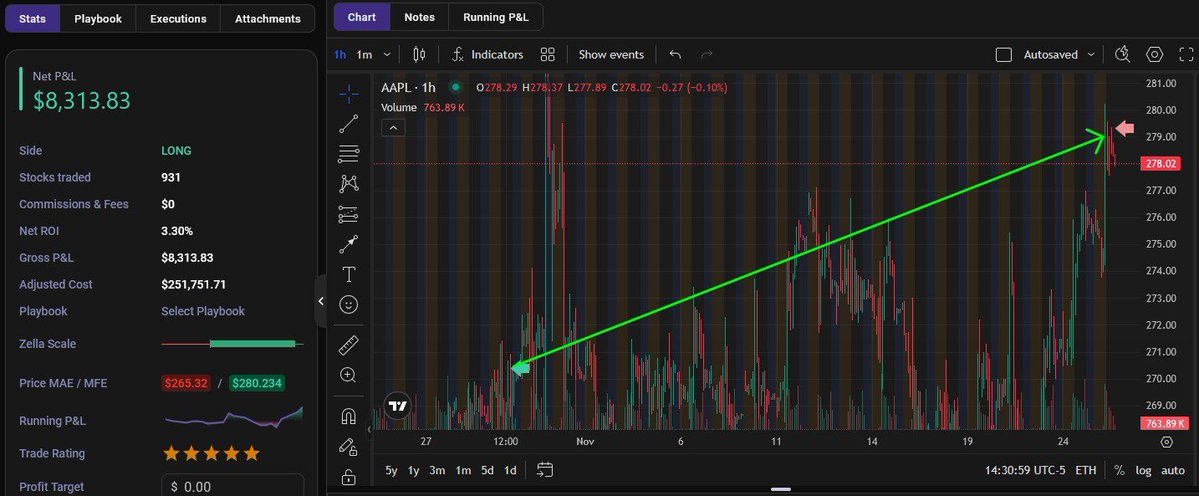
Task: Select the ruler measure tool
Action: (x=349, y=345)
